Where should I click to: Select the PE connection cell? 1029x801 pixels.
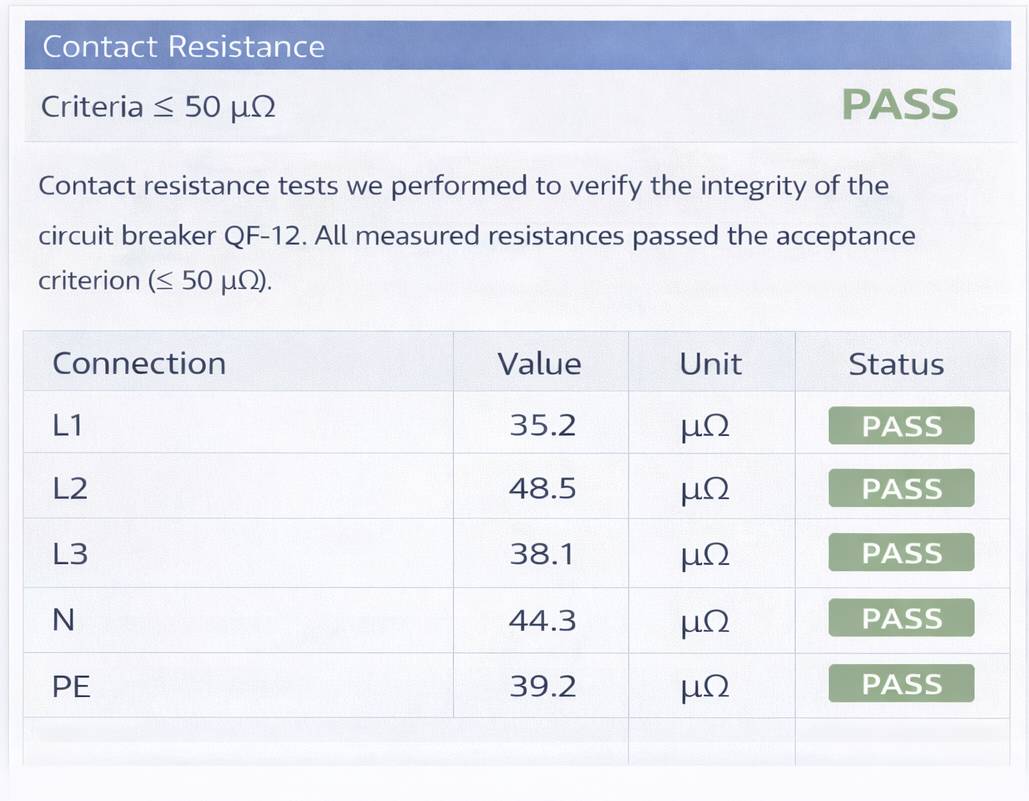click(x=71, y=686)
